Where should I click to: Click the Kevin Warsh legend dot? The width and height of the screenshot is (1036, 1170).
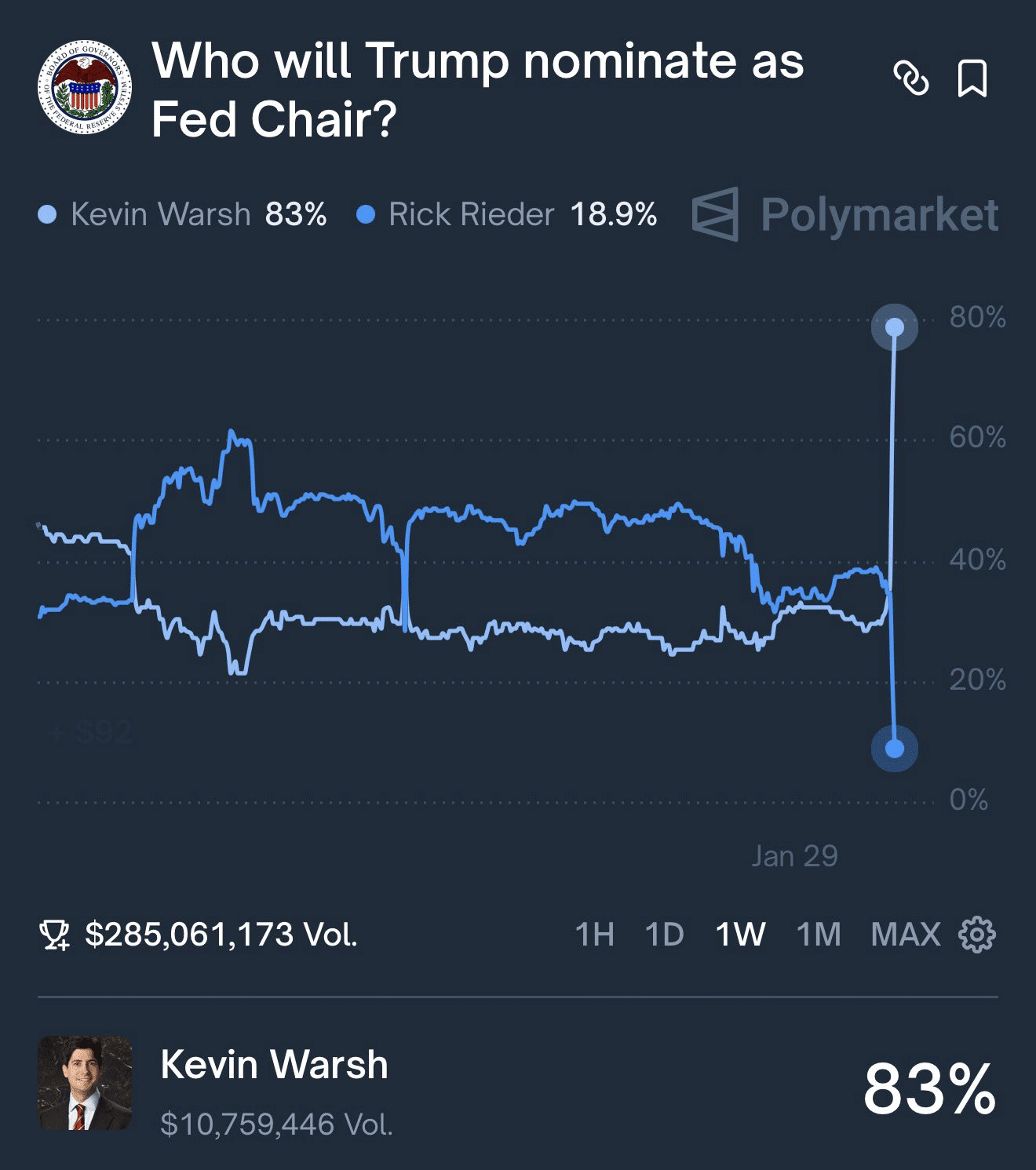point(47,214)
